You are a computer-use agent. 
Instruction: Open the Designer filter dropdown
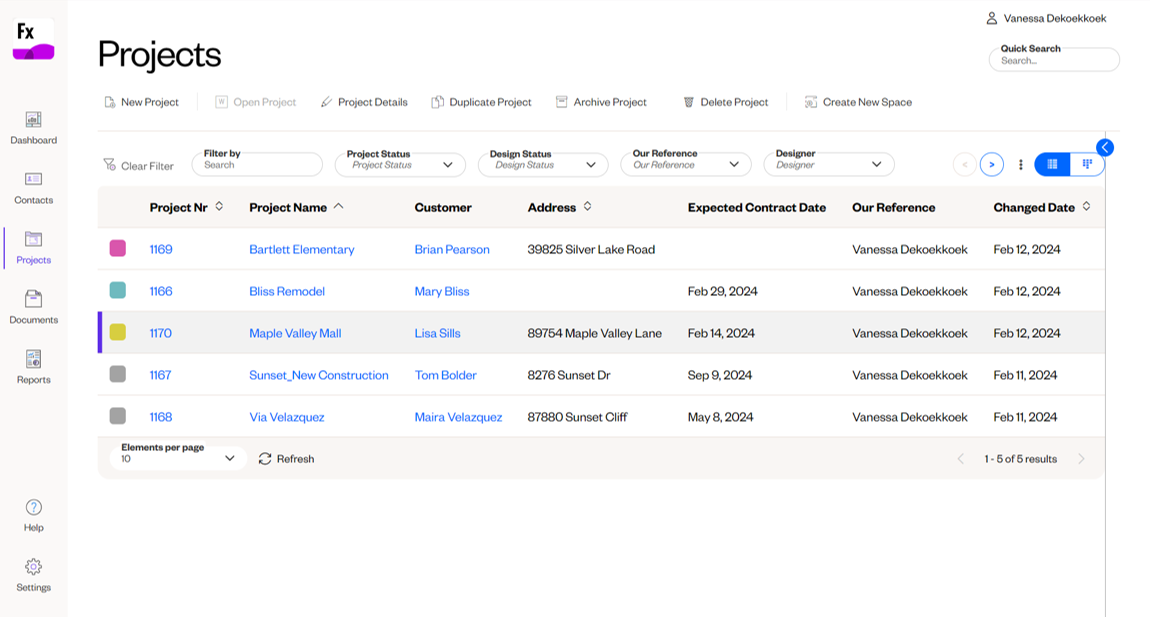[x=829, y=164]
